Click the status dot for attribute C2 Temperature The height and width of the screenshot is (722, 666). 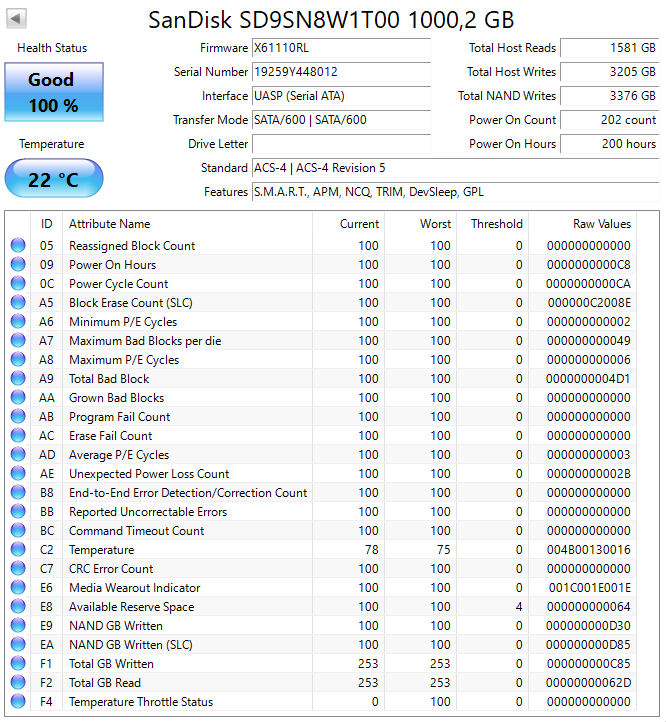coord(18,549)
